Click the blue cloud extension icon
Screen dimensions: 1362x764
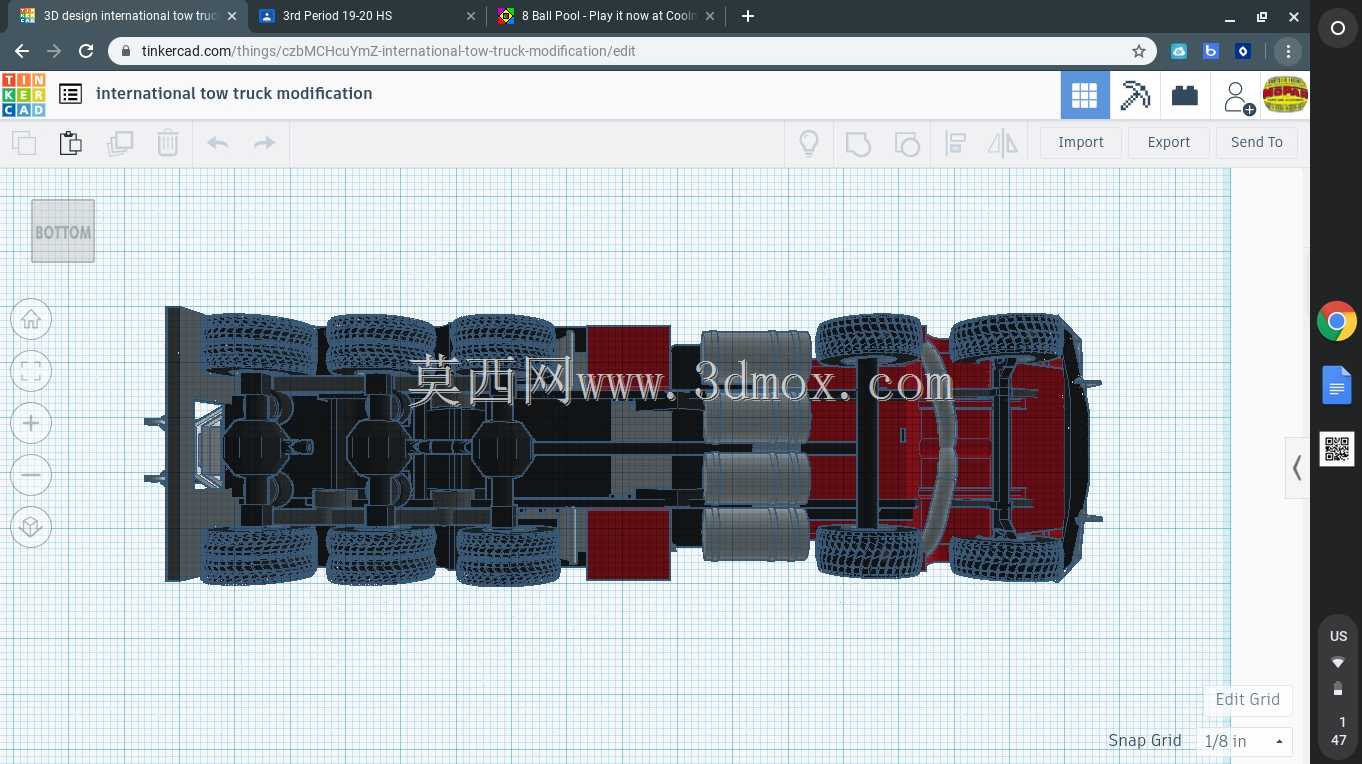point(1179,51)
